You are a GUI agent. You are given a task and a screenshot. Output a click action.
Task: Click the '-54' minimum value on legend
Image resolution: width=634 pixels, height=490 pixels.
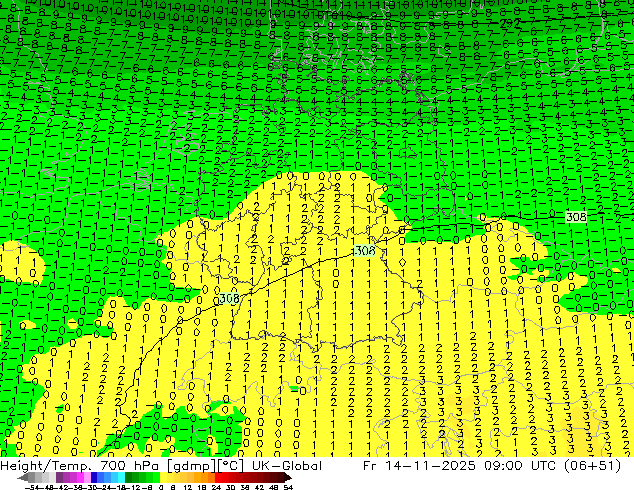32,487
